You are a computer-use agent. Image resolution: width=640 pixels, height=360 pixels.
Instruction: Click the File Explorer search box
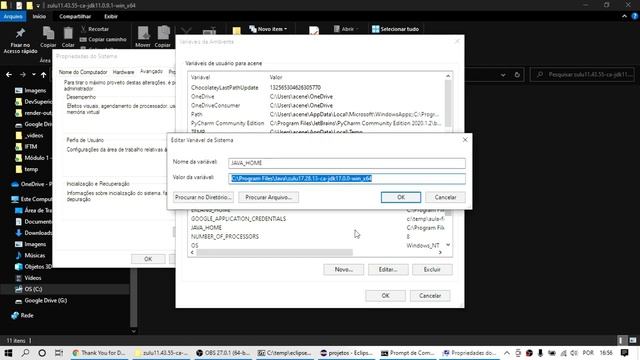point(582,75)
